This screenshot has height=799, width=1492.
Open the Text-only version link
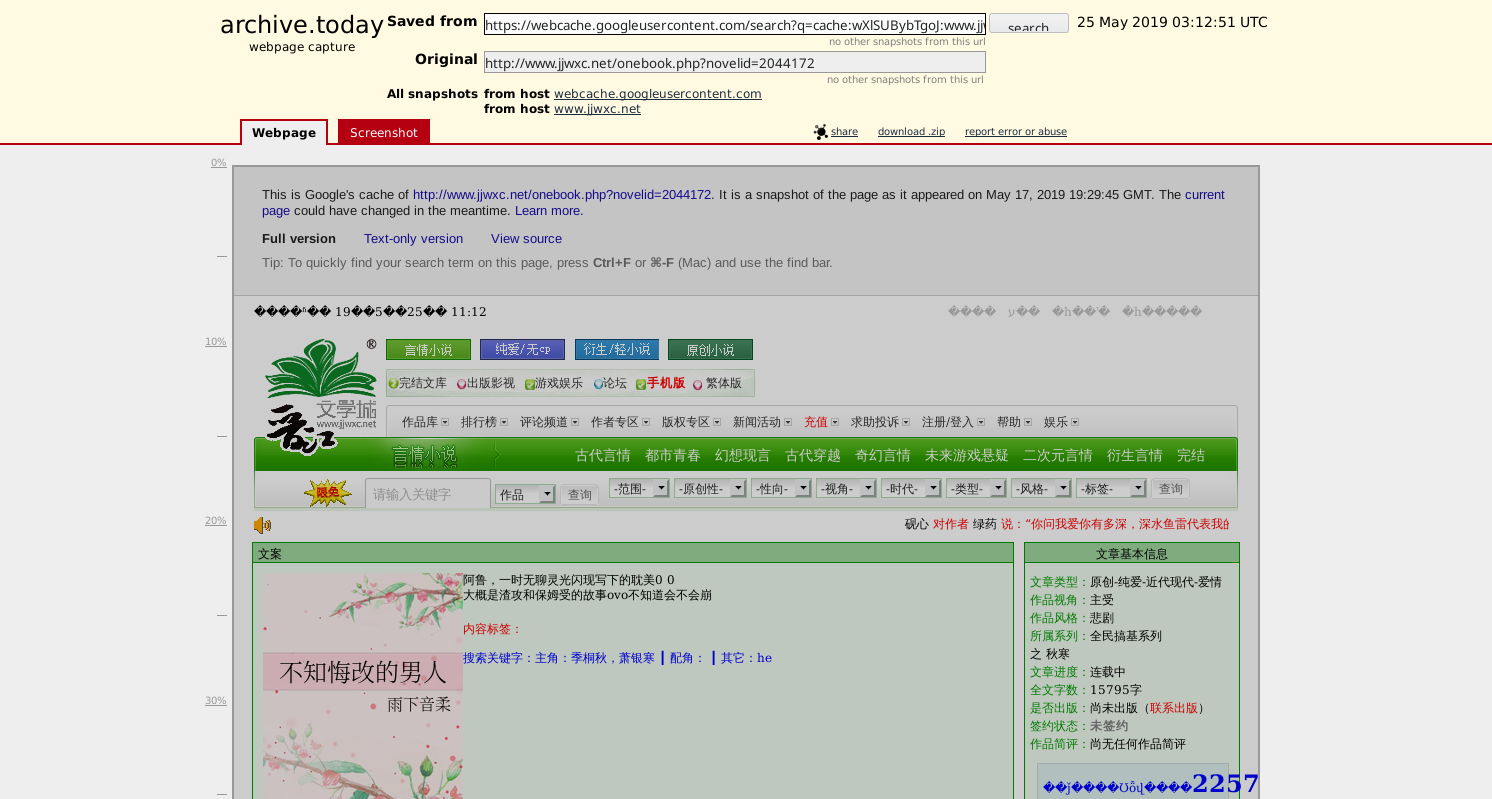click(x=413, y=239)
